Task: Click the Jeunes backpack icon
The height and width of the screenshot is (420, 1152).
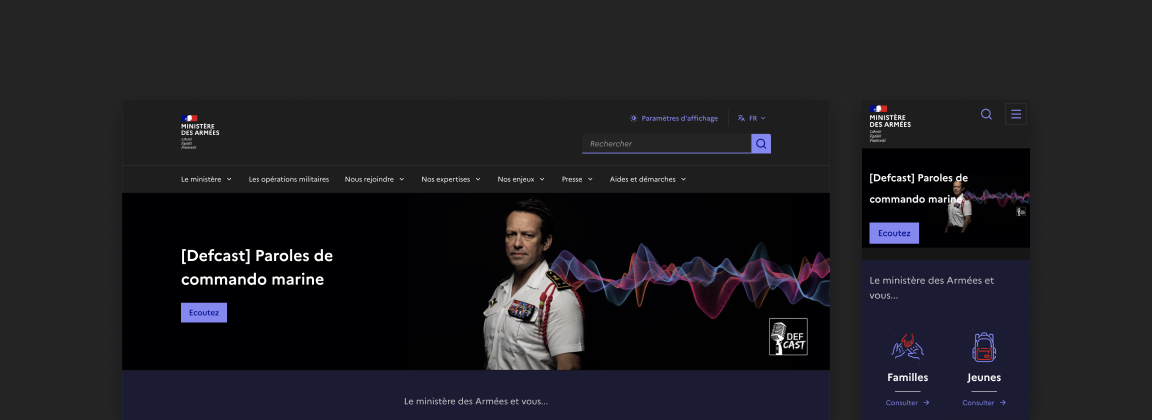Action: (984, 347)
